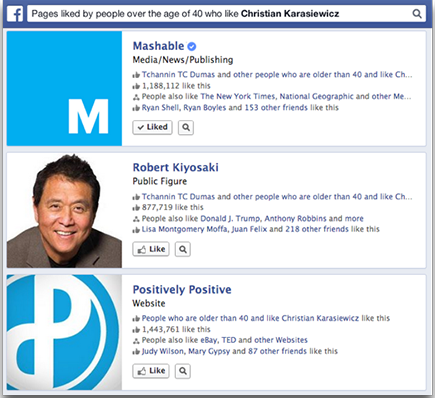This screenshot has width=435, height=398.
Task: Open National Geographic link
Action: [316, 96]
